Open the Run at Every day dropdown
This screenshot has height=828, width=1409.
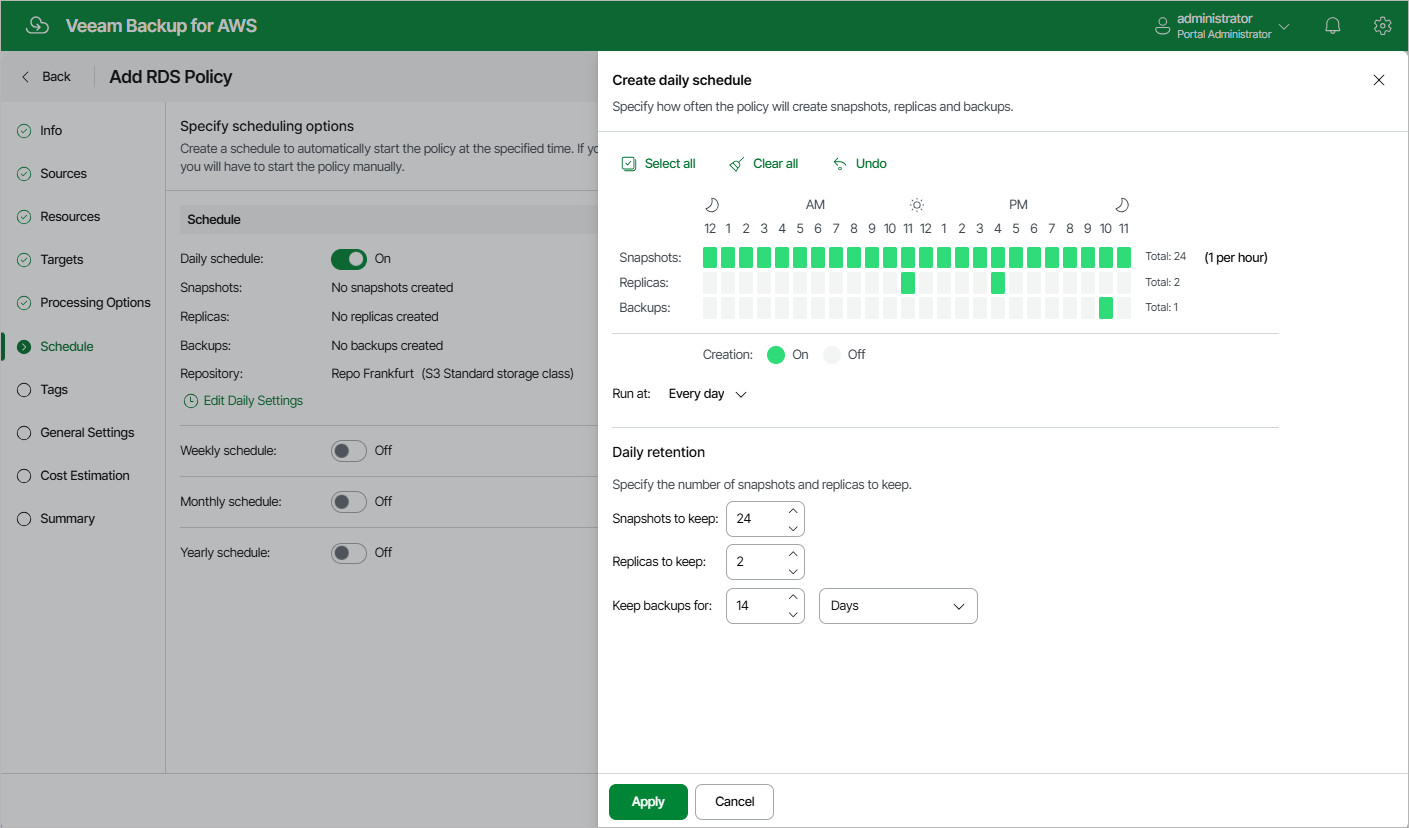708,394
